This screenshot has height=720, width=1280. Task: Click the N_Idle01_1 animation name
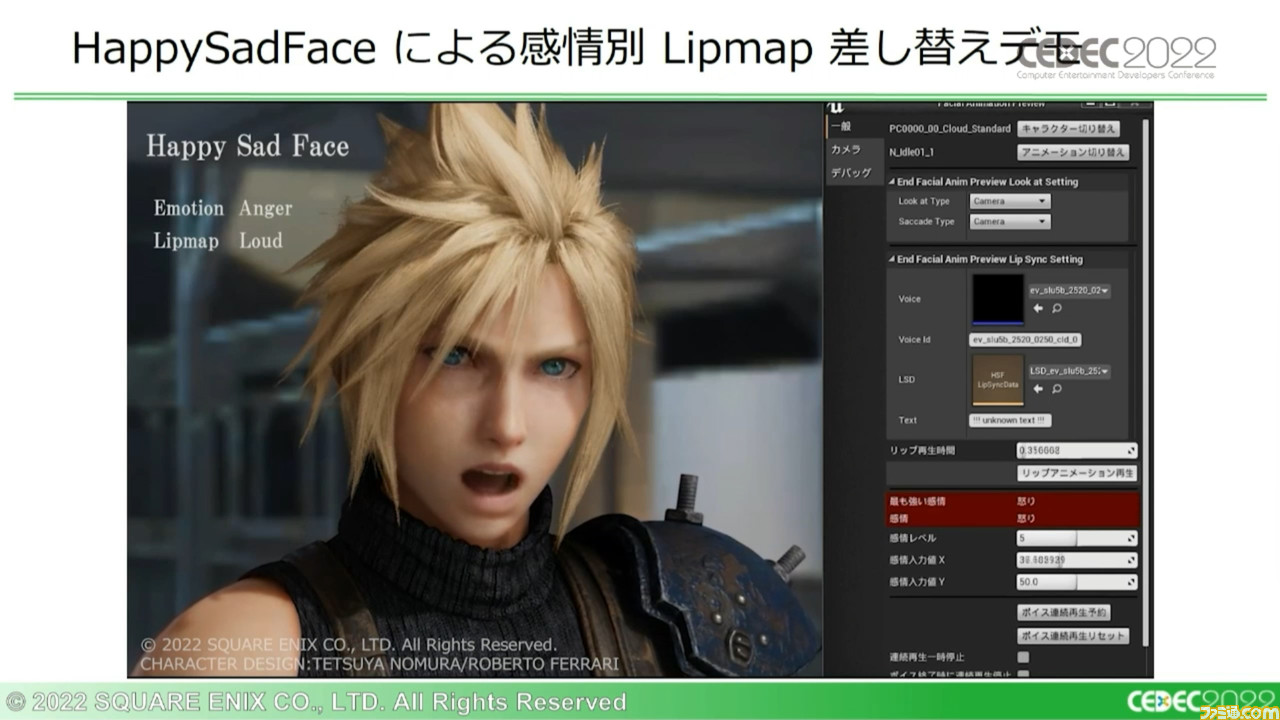tap(911, 152)
